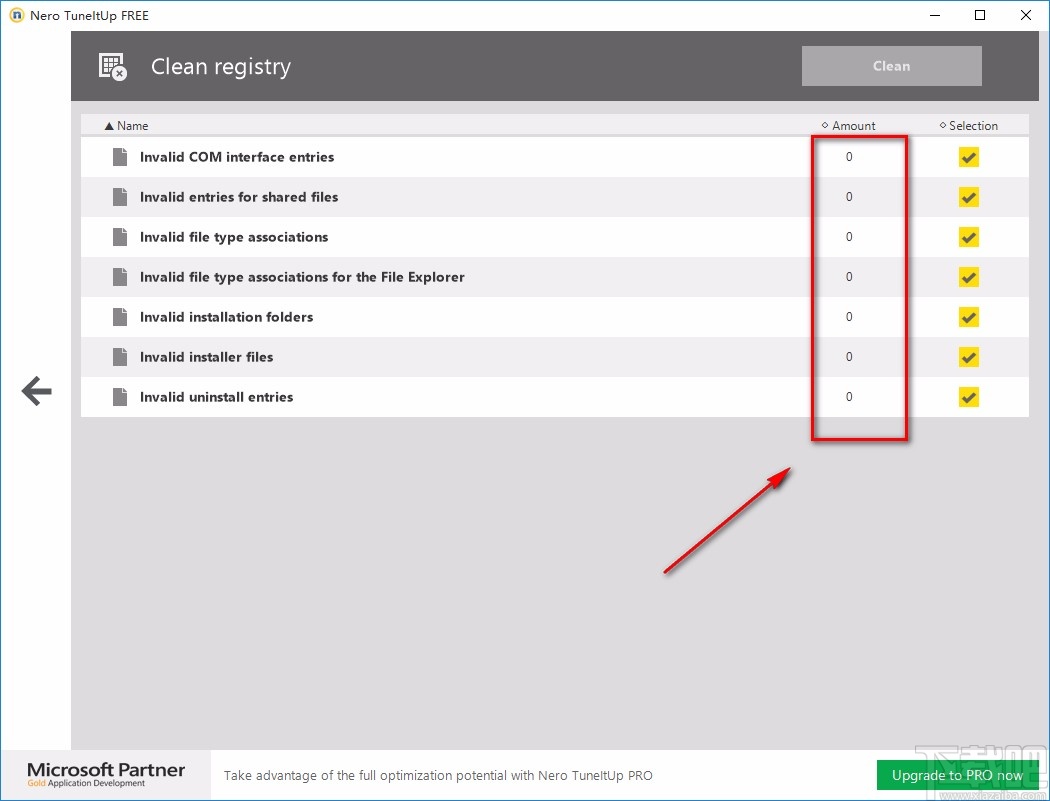Toggle checkbox for File Explorer associations row
Image resolution: width=1050 pixels, height=801 pixels.
pyautogui.click(x=968, y=277)
